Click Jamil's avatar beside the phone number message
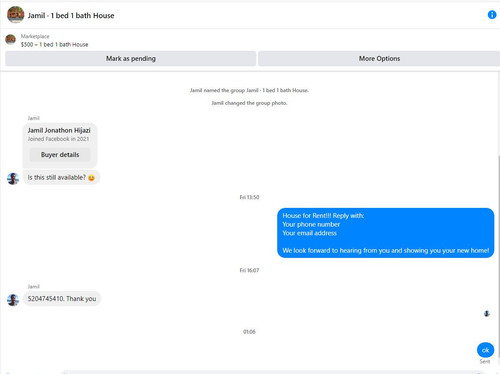This screenshot has height=374, width=500. [x=13, y=300]
